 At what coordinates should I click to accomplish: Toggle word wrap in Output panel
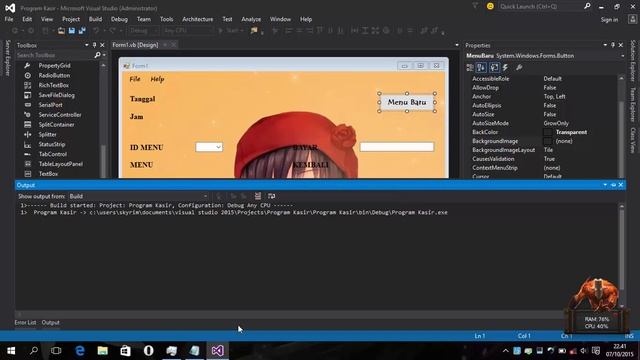(x=271, y=196)
